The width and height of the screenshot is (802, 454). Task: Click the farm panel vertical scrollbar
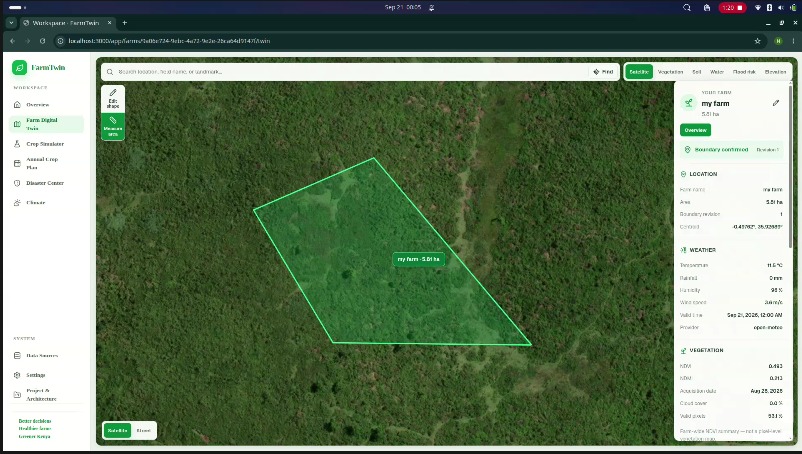tap(790, 169)
